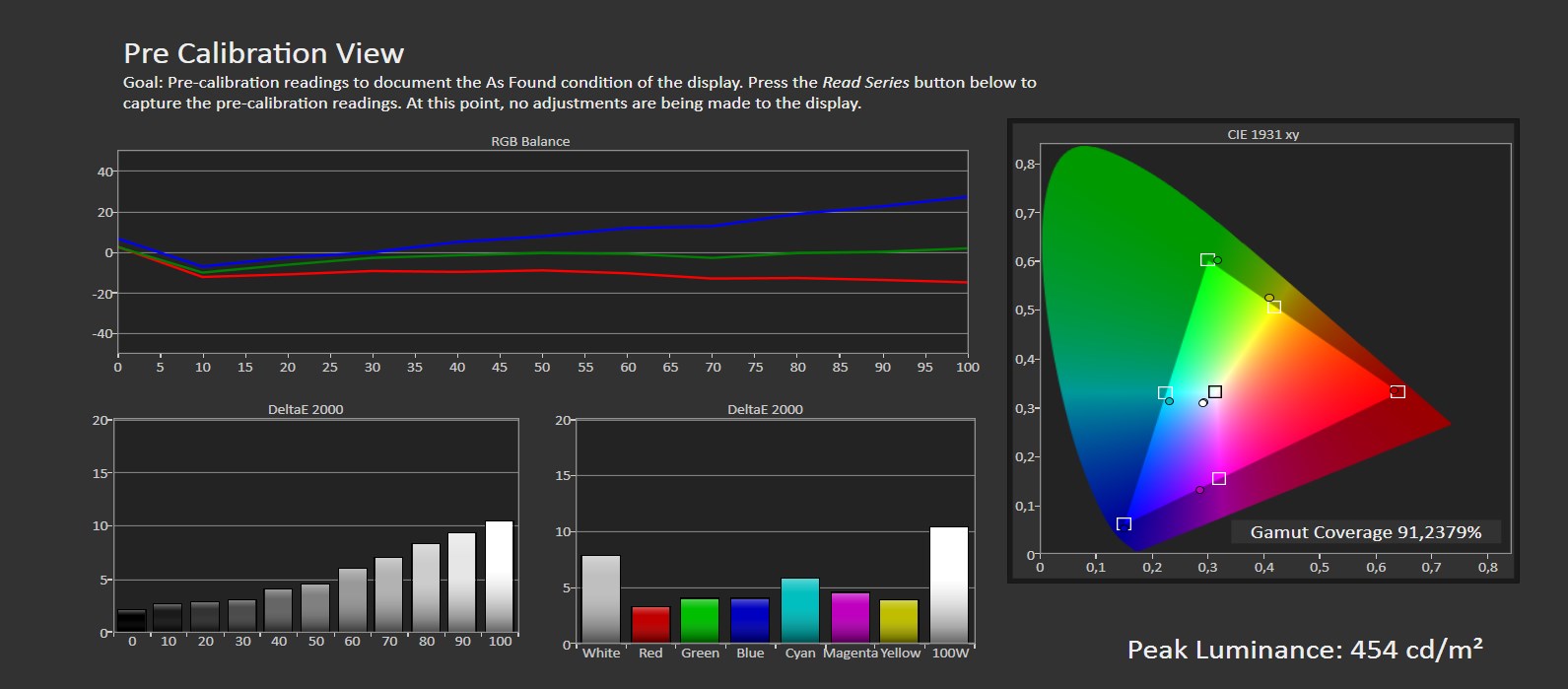Click the magenta target square on CIE chart
This screenshot has height=689, width=1568.
point(1219,479)
